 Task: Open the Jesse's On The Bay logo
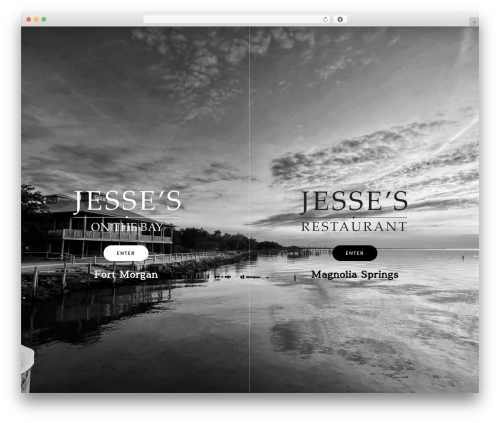tap(127, 211)
